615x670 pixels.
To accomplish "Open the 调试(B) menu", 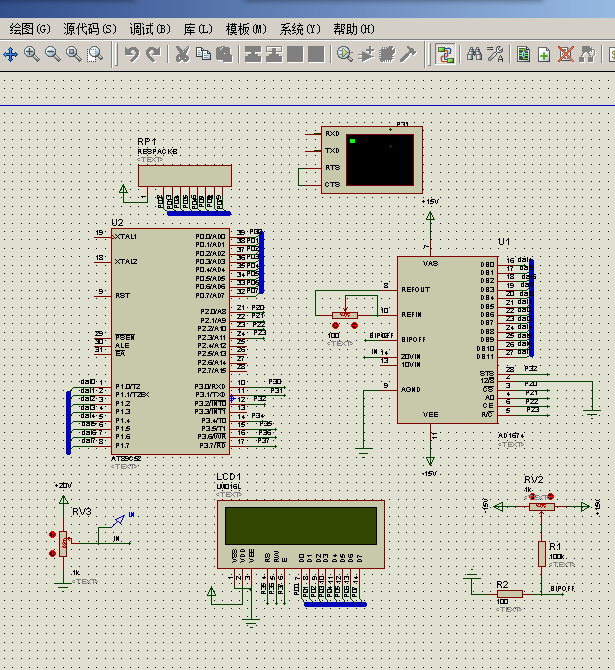I will (150, 29).
